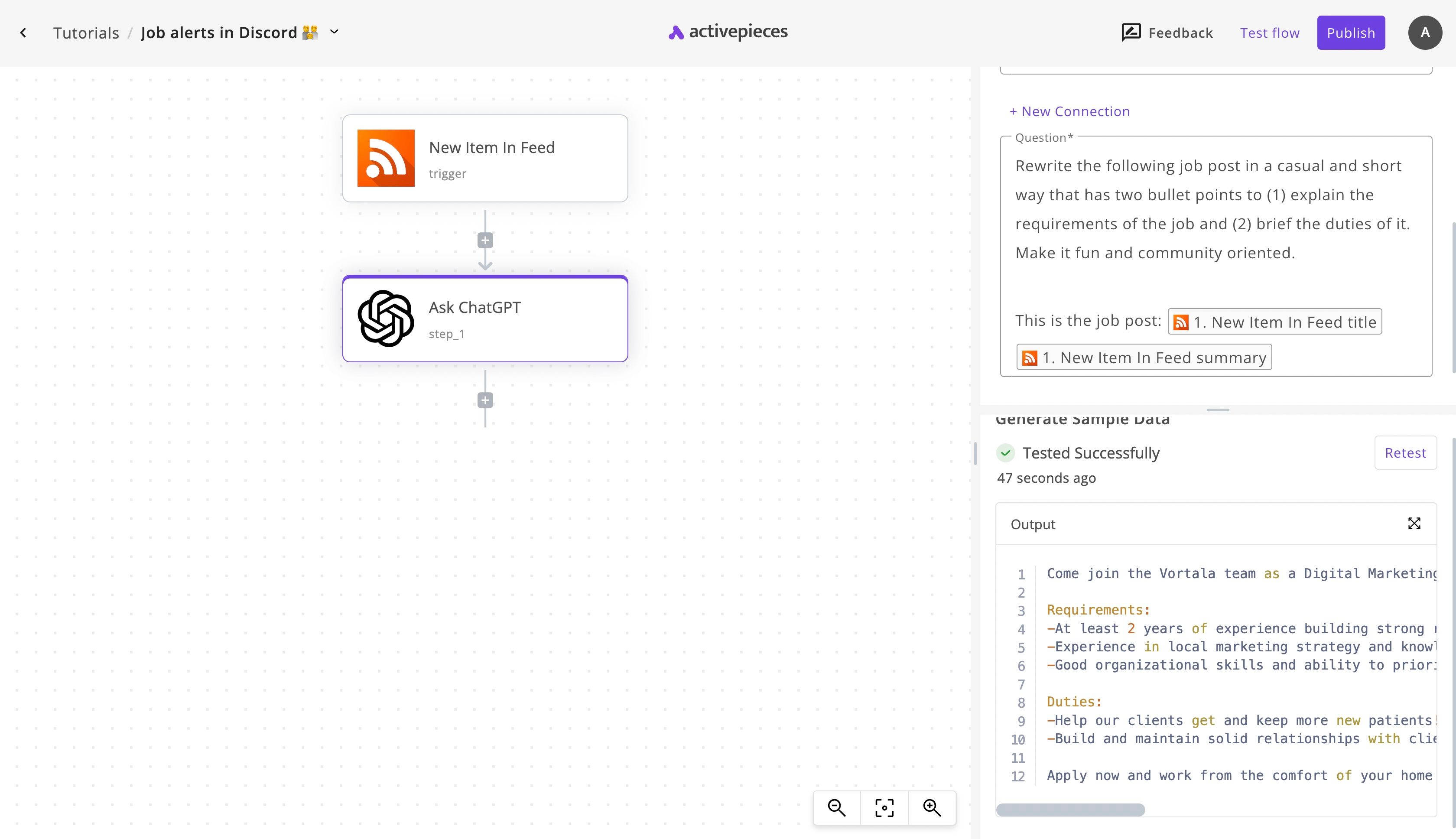This screenshot has height=839, width=1456.
Task: Add a step after Ask ChatGPT
Action: [x=485, y=400]
